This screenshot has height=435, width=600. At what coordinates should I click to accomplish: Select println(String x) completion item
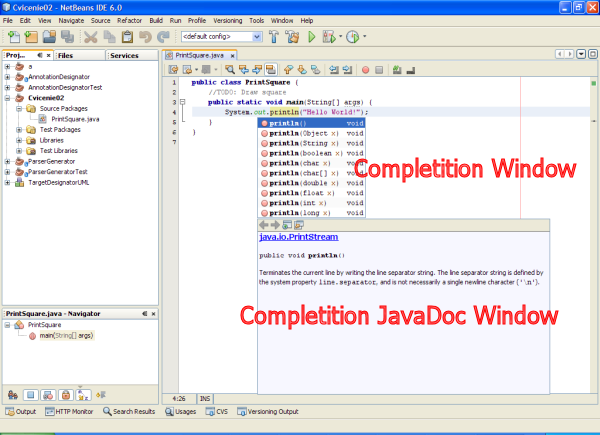(312, 143)
